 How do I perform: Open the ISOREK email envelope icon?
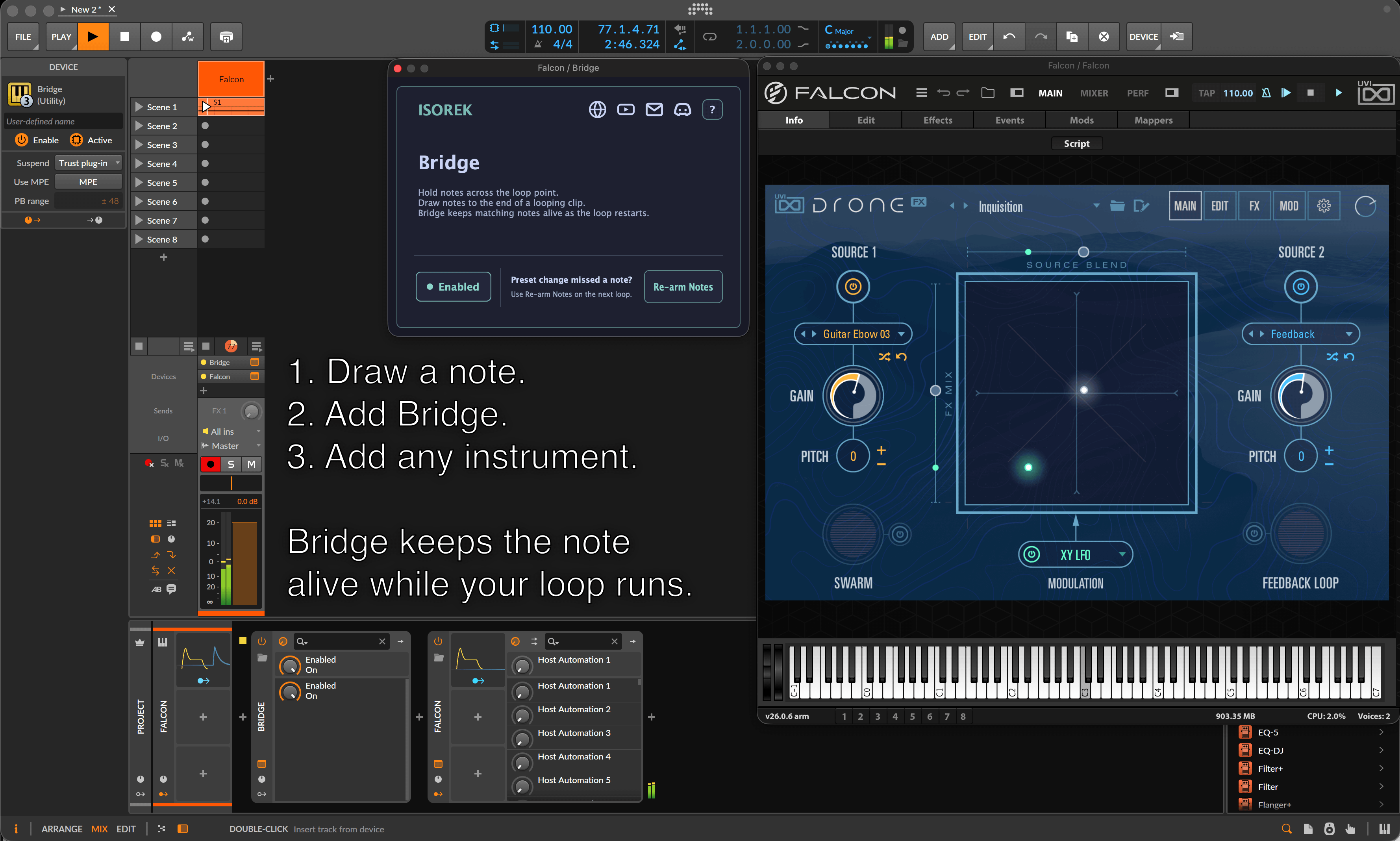pos(654,109)
